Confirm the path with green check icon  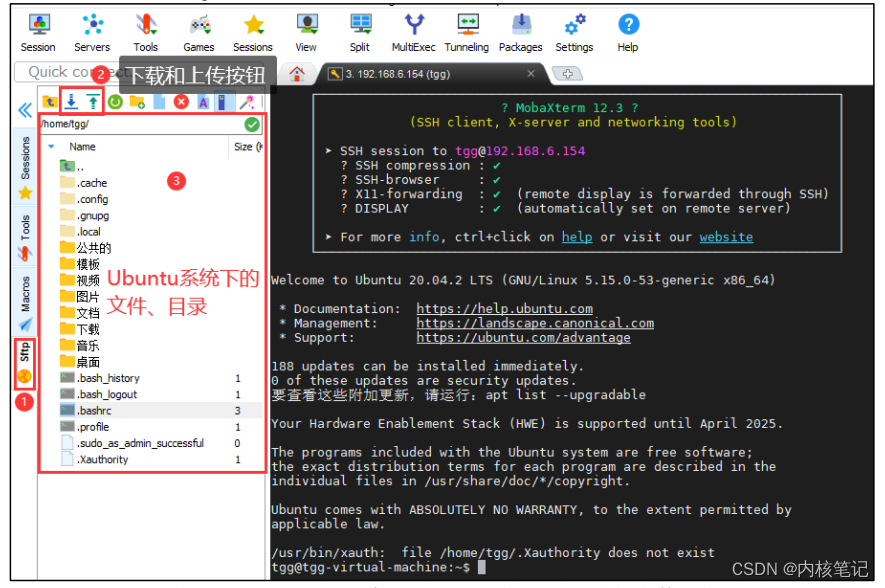pyautogui.click(x=252, y=124)
